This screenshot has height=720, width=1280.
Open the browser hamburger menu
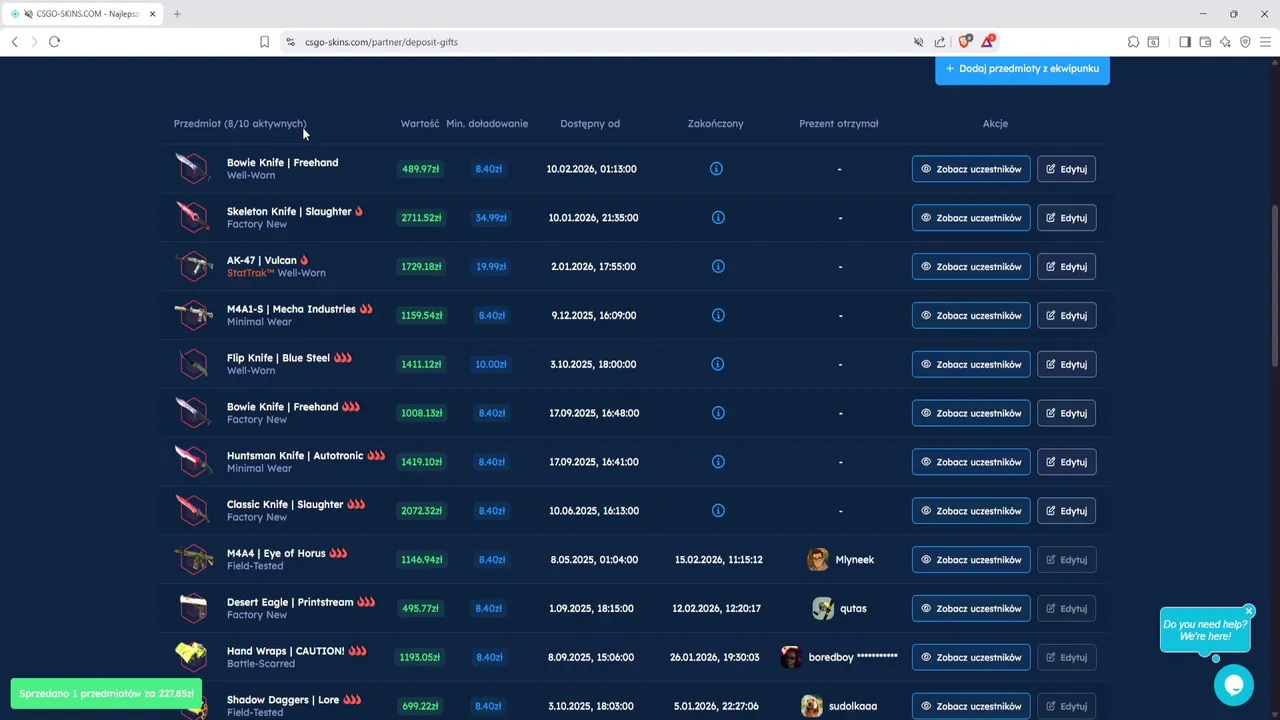pos(1266,42)
